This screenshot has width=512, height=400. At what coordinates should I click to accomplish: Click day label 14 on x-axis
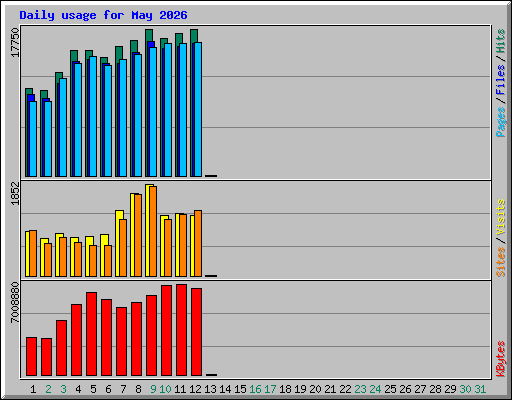(x=225, y=389)
